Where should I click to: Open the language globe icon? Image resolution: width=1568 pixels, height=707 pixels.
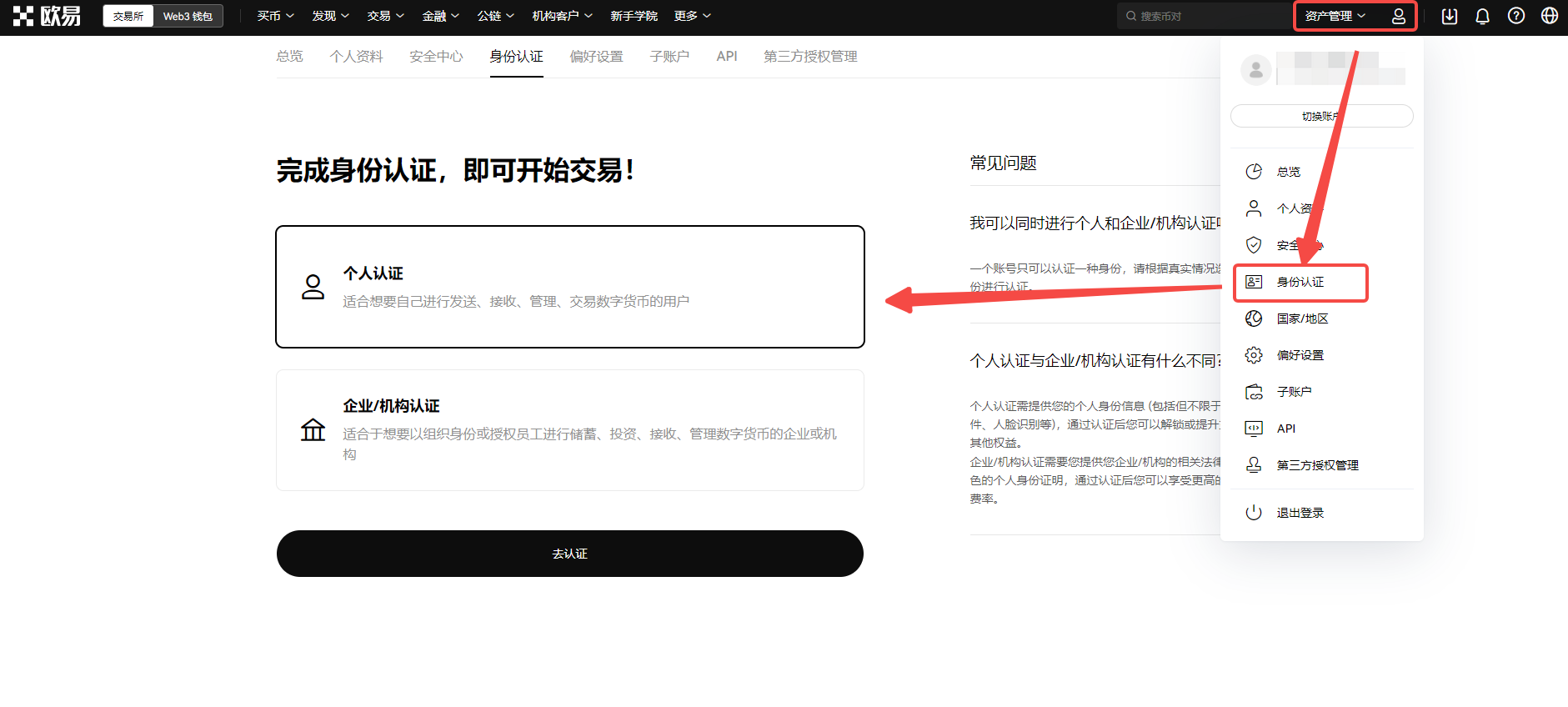(x=1550, y=16)
